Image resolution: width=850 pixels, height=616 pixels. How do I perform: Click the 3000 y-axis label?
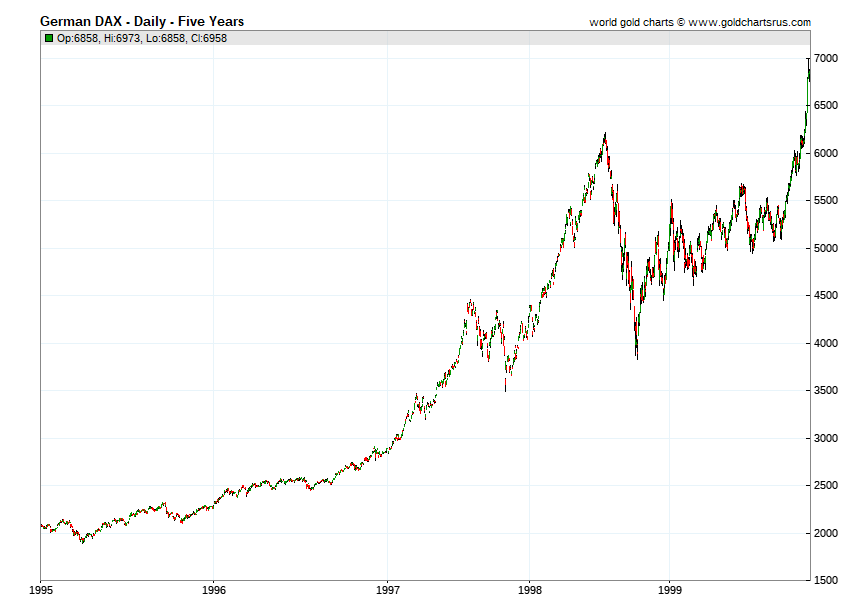point(826,438)
